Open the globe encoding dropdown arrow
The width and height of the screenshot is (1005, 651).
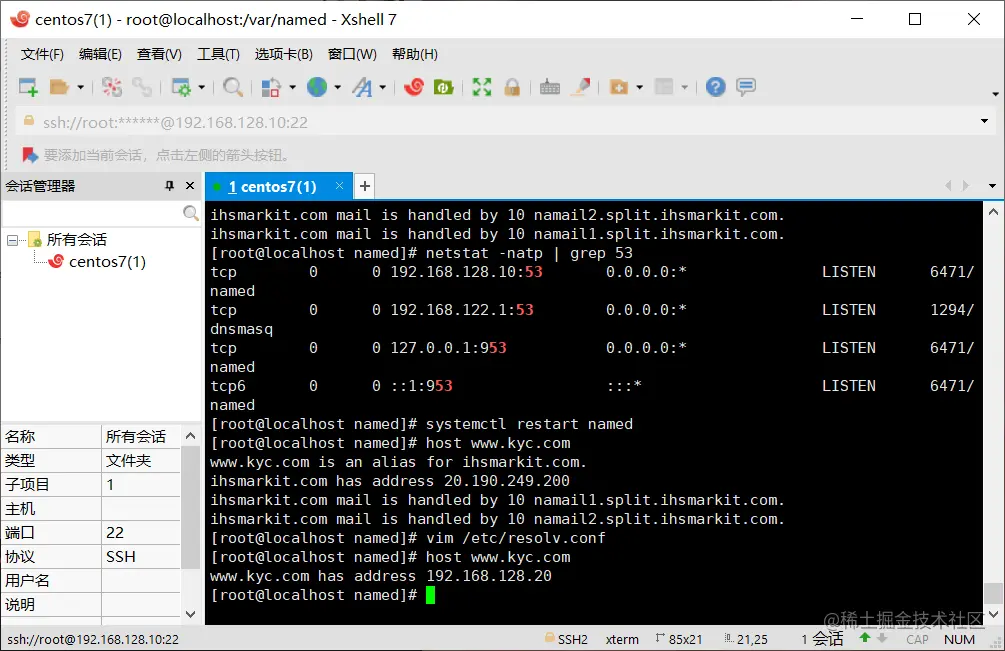coord(337,87)
